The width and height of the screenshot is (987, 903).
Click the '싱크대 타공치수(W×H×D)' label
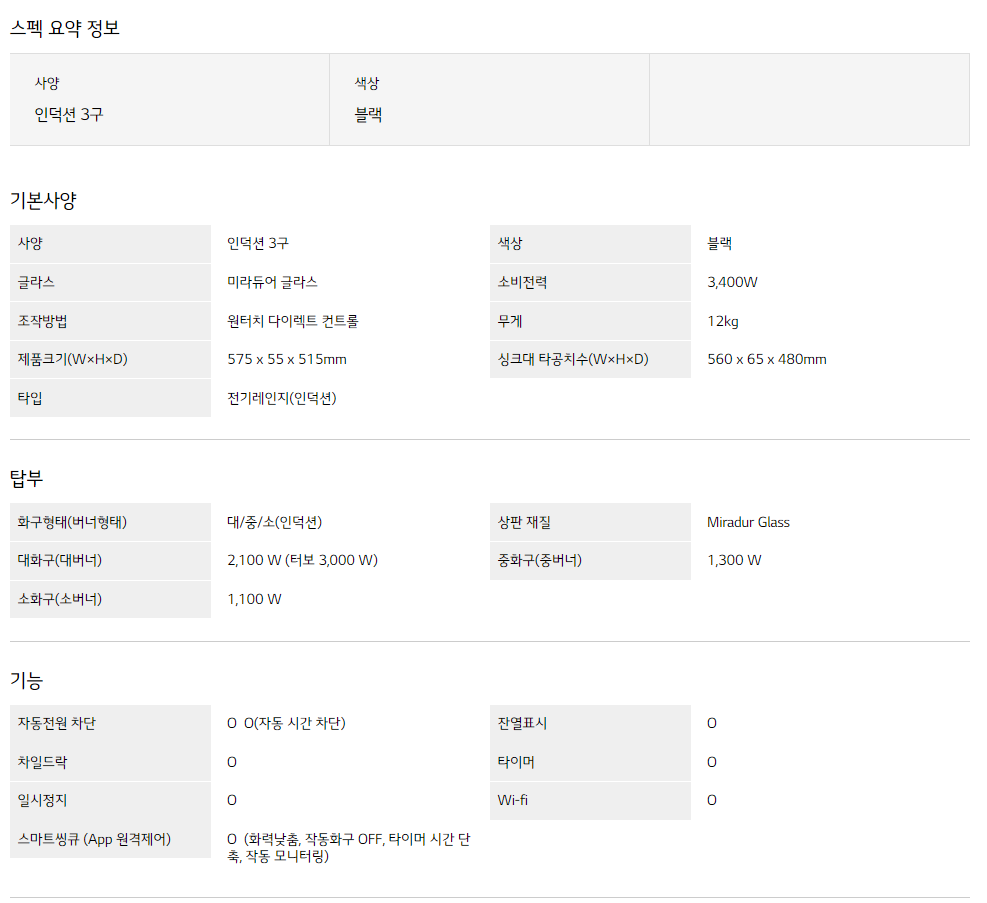[x=573, y=360]
